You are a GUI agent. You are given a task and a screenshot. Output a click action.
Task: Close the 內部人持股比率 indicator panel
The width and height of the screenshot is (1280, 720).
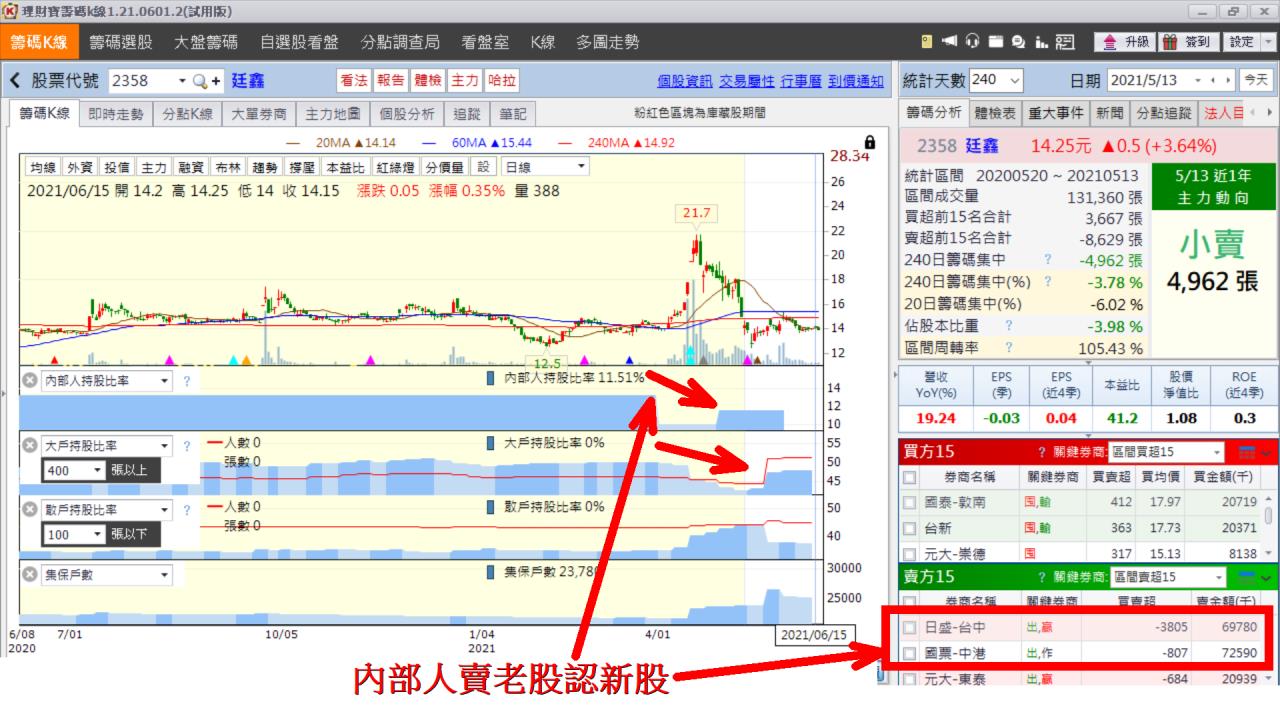[30, 381]
